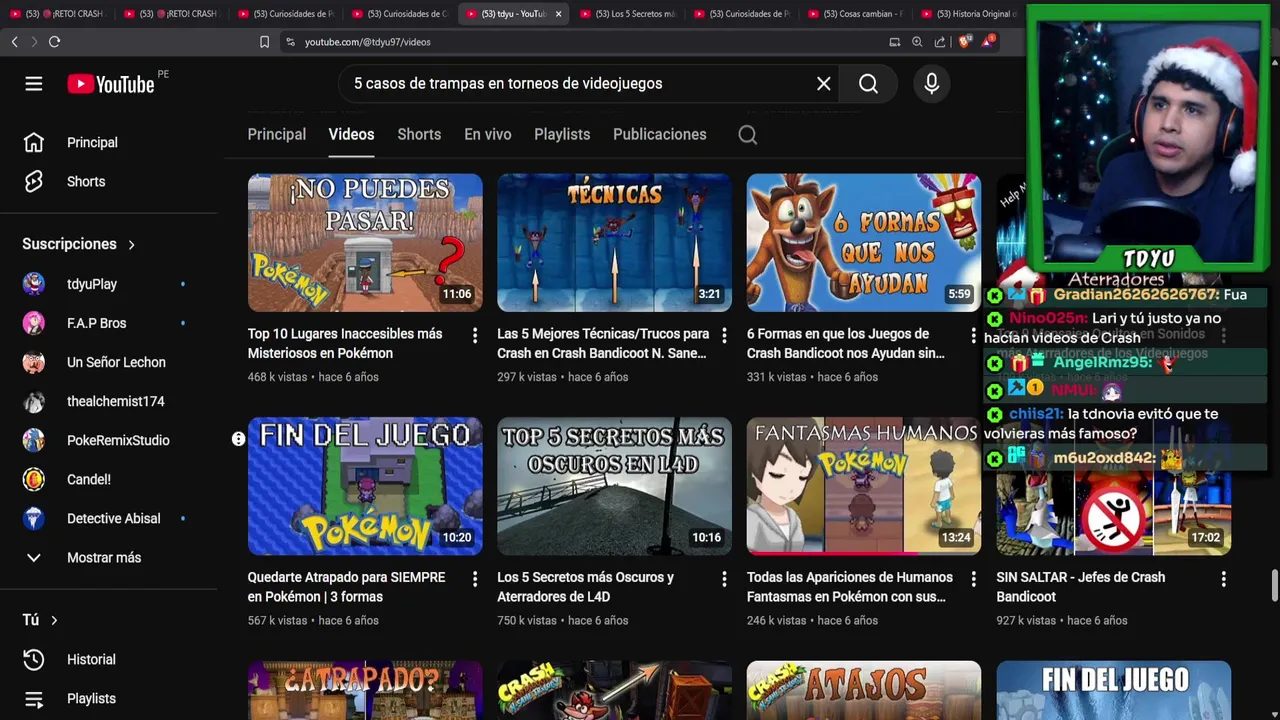Click the YouTube logo

pos(111,84)
